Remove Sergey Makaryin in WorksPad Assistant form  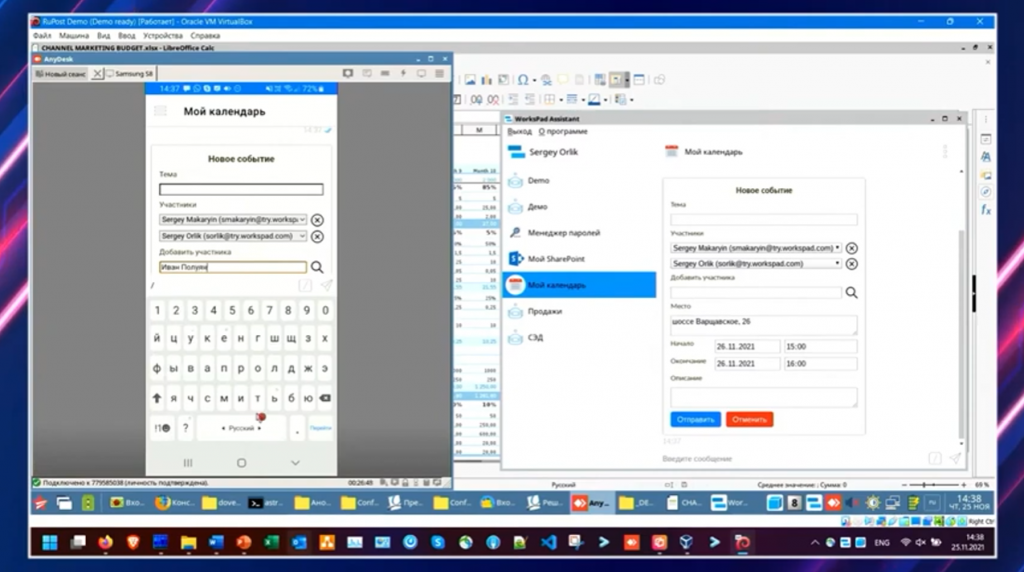852,248
